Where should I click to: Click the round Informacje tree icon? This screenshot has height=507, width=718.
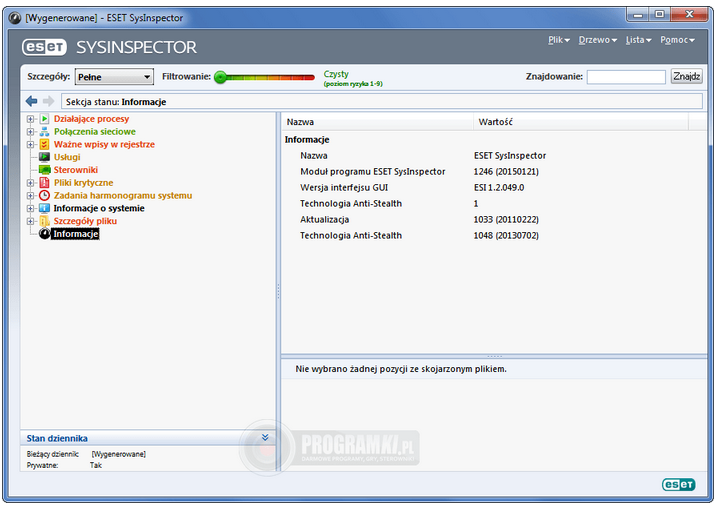pos(44,234)
